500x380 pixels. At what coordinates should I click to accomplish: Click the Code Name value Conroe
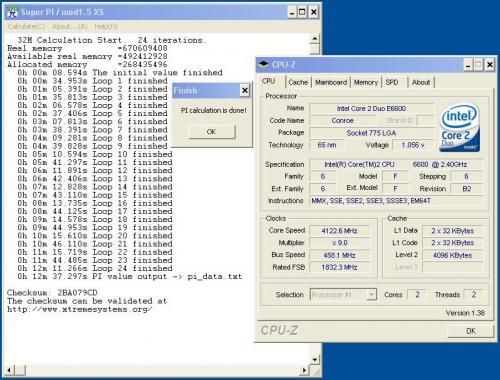[343, 121]
